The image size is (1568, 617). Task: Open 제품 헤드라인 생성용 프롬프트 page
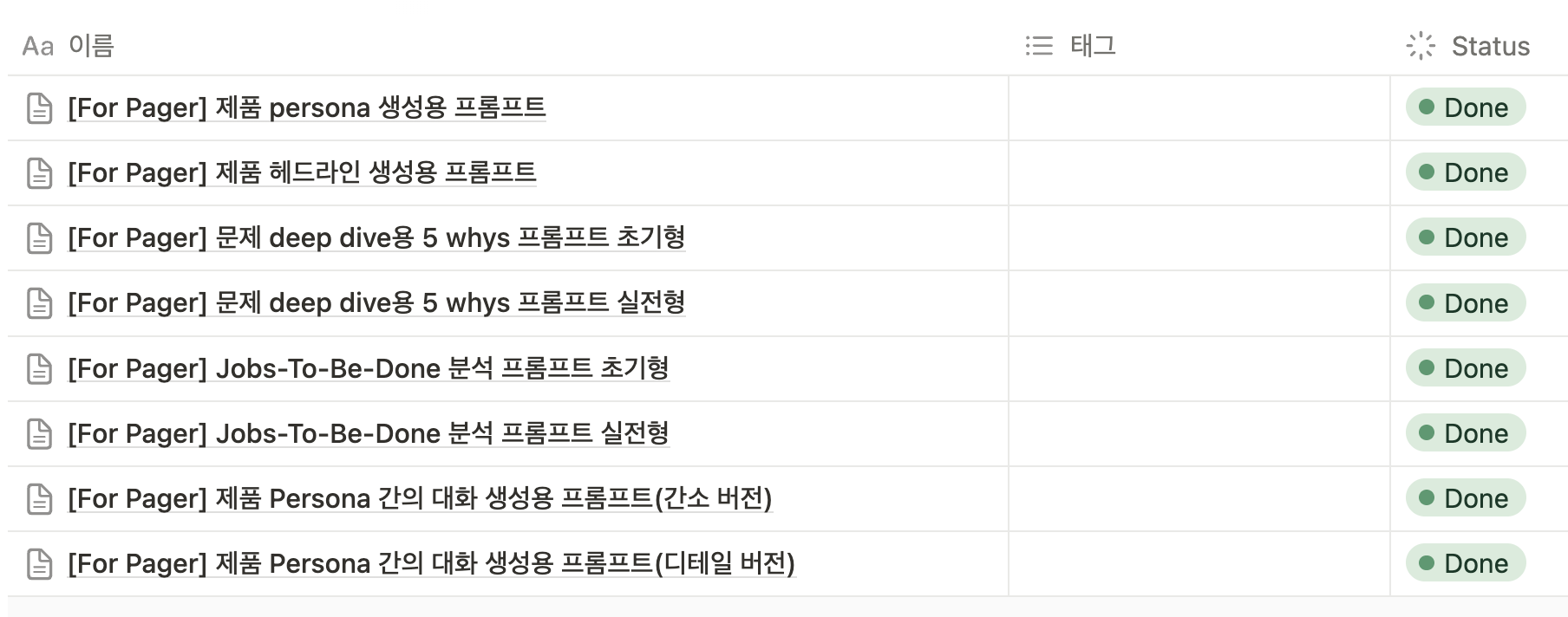tap(302, 172)
